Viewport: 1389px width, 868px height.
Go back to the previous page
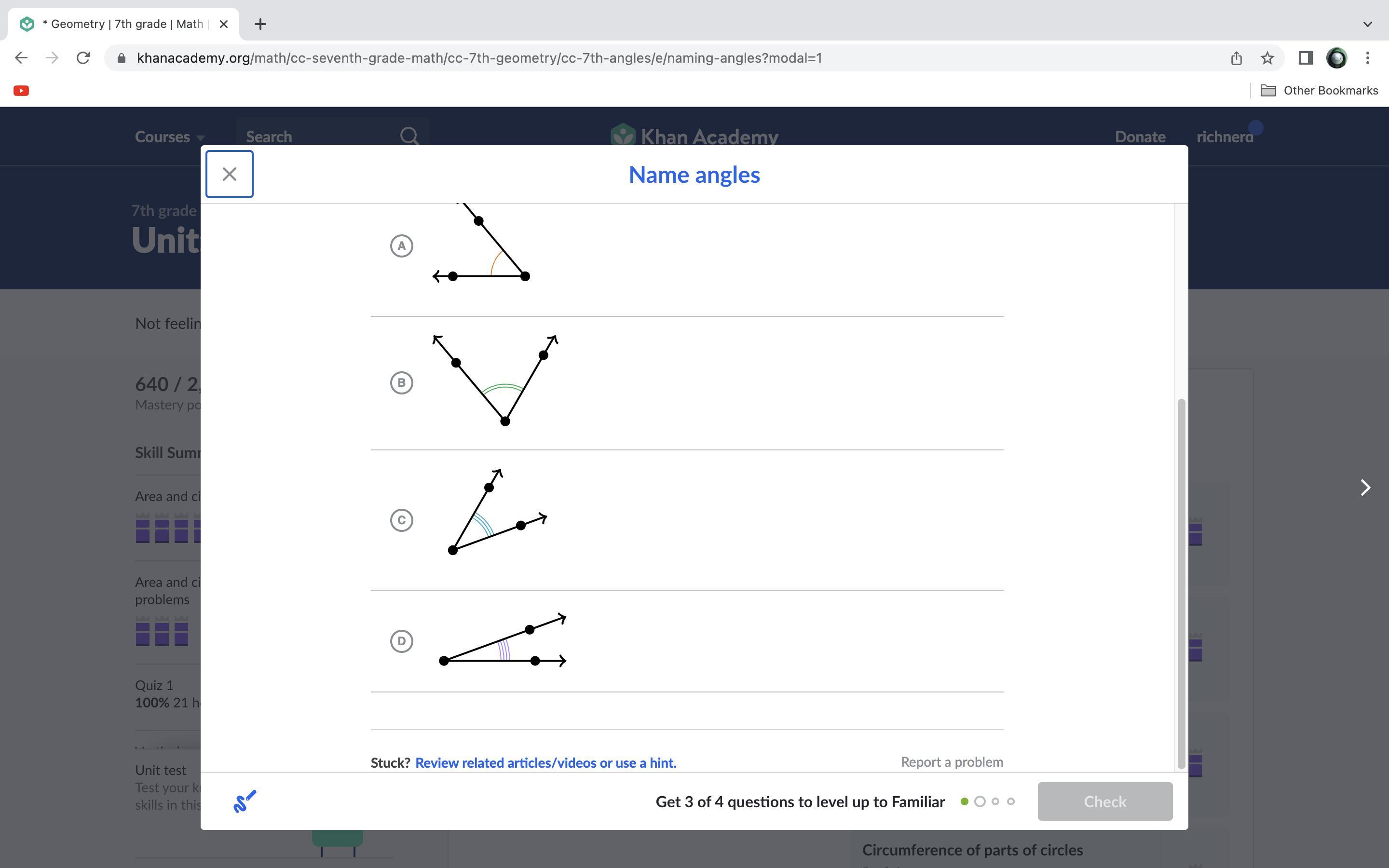pos(21,58)
